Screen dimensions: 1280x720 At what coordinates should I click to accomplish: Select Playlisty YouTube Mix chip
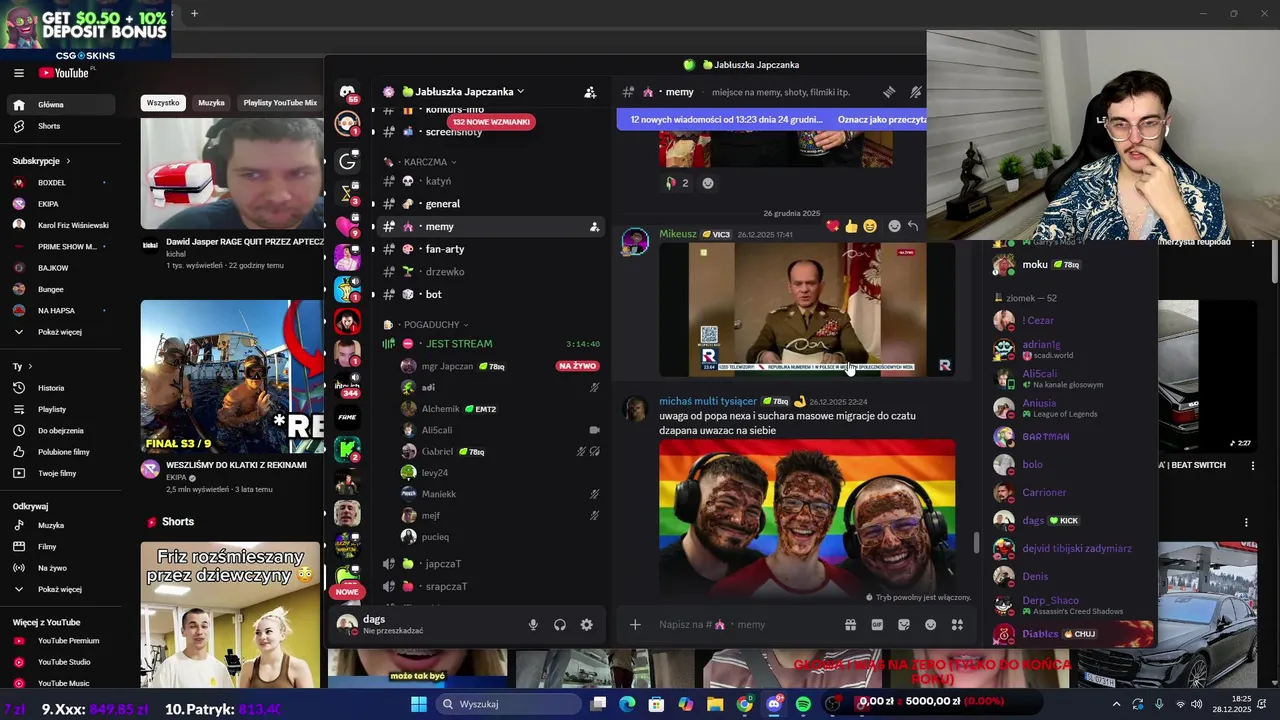(x=280, y=103)
